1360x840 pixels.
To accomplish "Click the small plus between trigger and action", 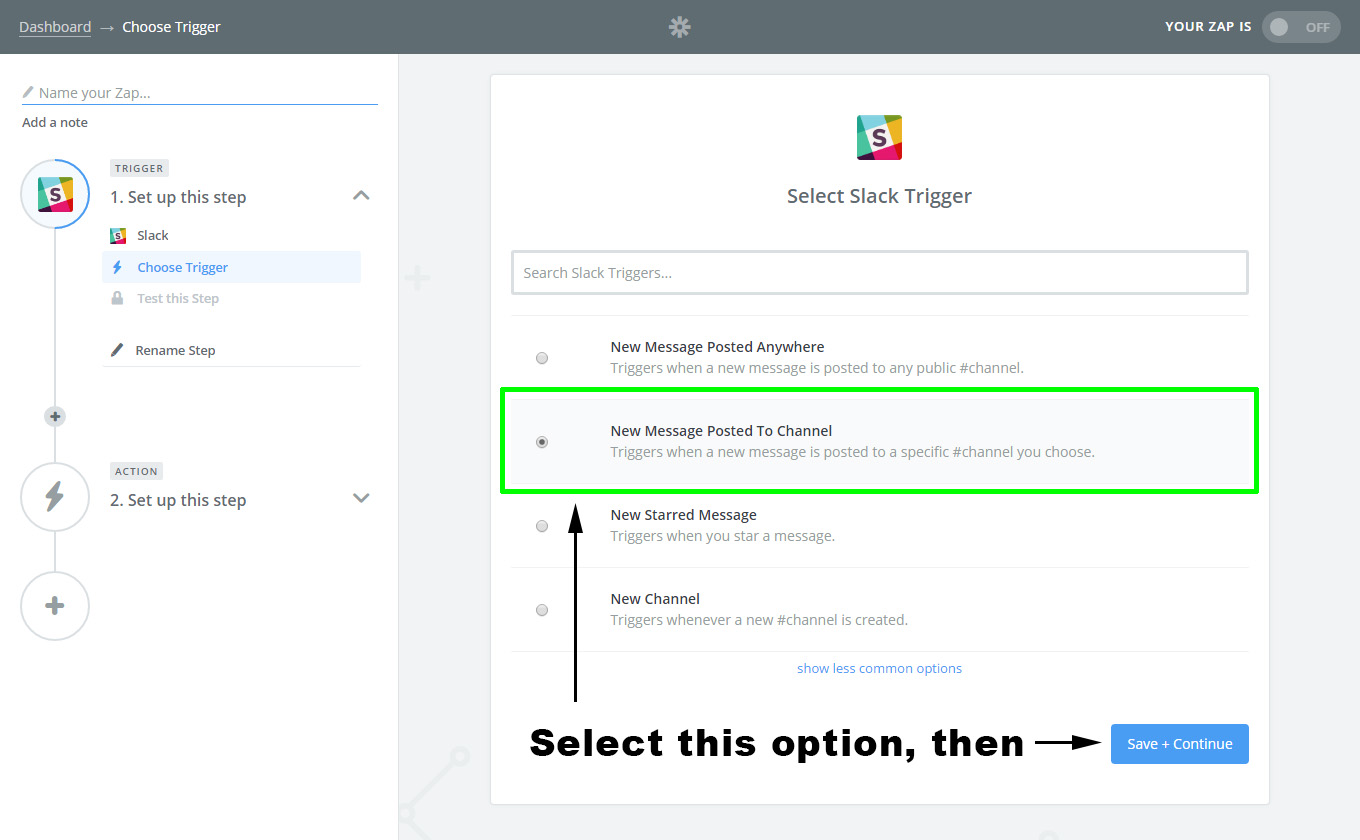I will 55,416.
